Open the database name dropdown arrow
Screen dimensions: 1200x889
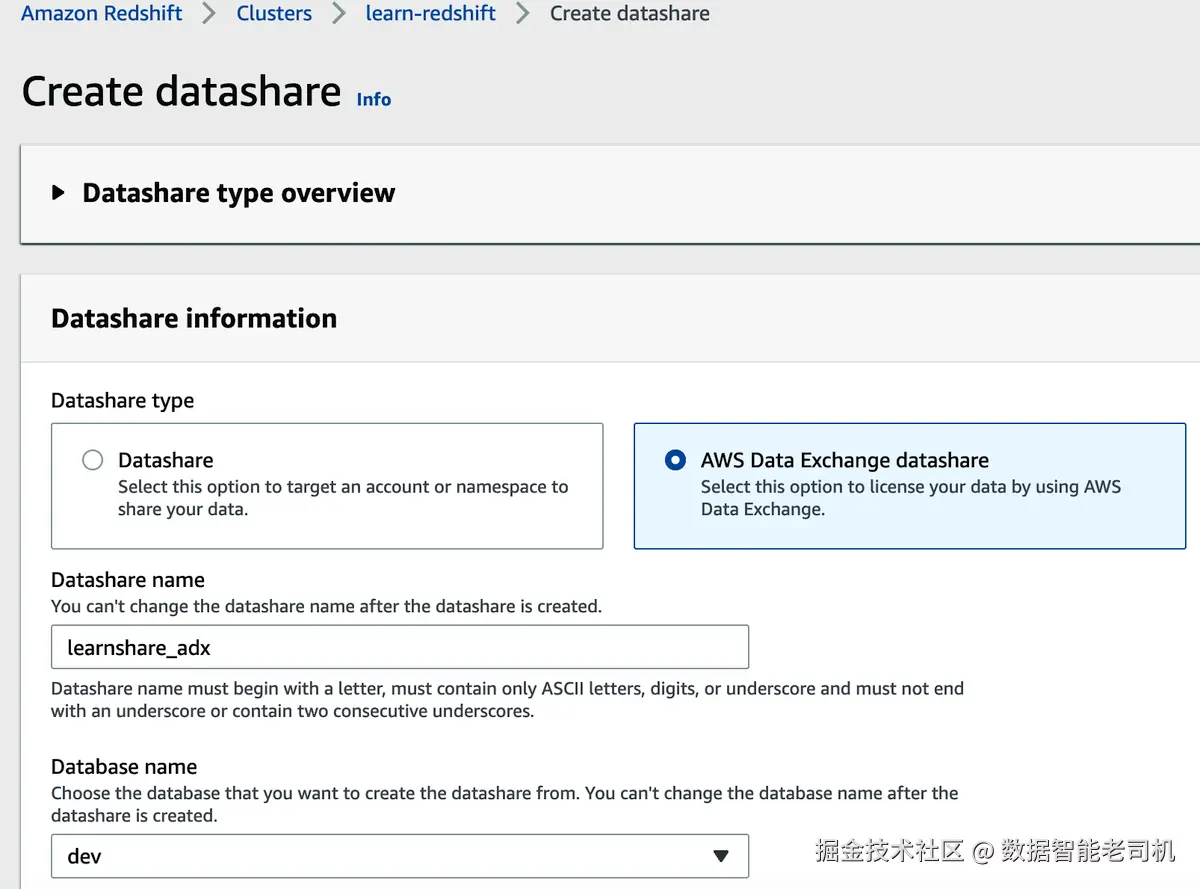(721, 856)
